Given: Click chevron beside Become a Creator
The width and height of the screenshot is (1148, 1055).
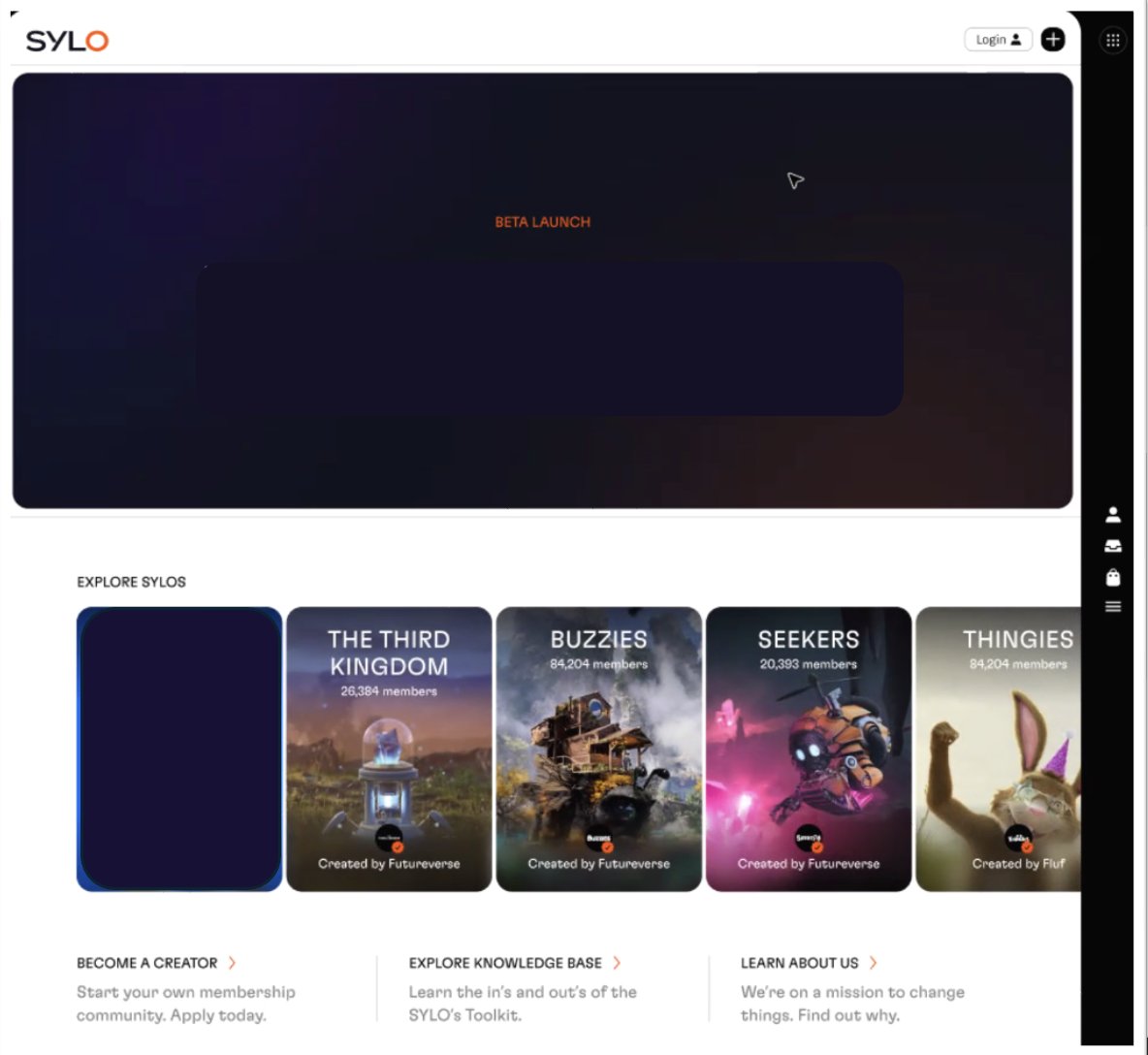Looking at the screenshot, I should 232,963.
